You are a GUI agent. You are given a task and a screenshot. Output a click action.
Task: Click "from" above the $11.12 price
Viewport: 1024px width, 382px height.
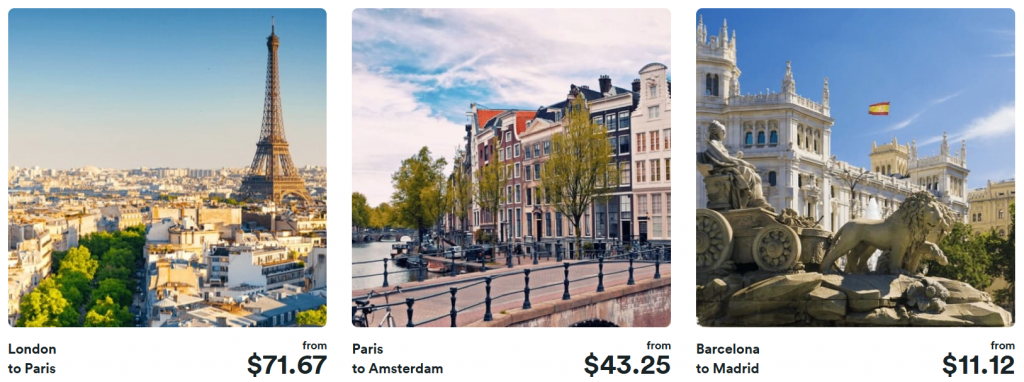tap(1002, 345)
